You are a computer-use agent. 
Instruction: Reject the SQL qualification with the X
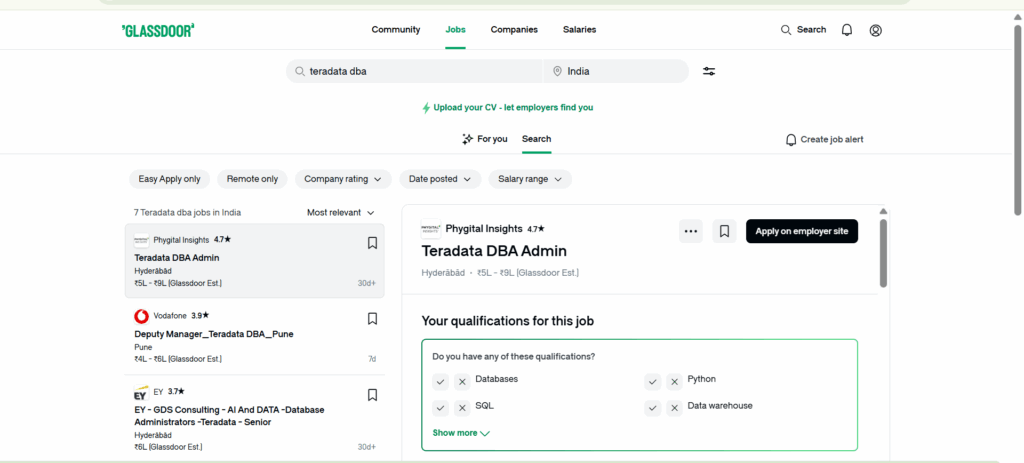coord(462,408)
